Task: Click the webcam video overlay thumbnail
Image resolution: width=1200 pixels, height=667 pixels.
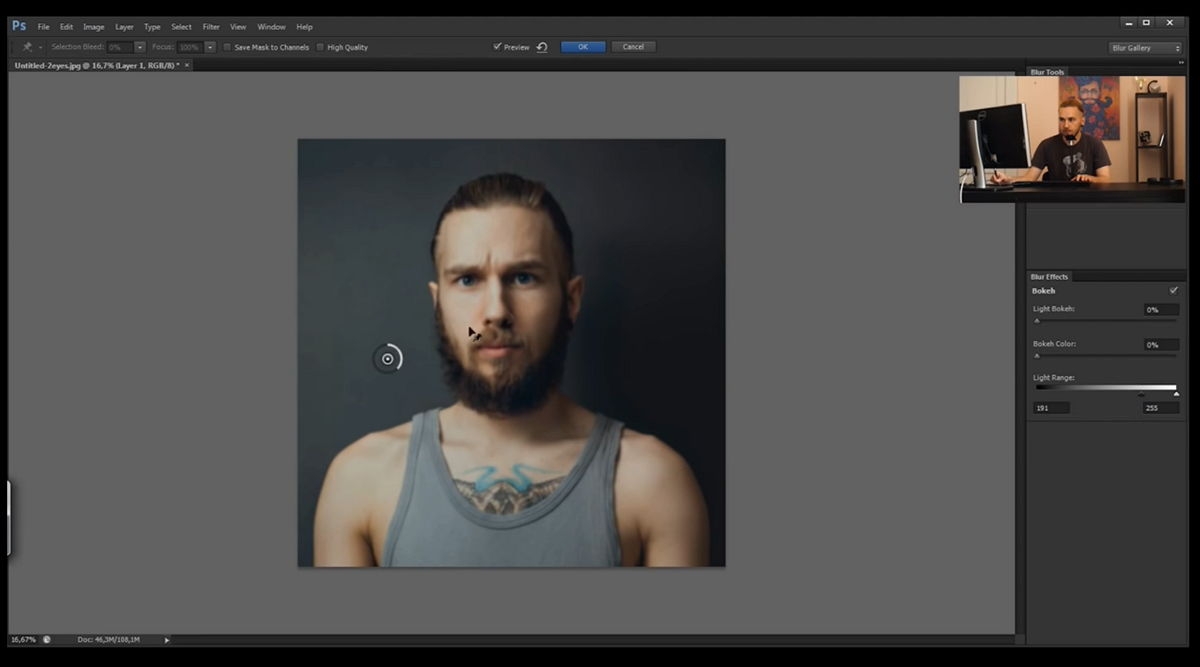Action: (1072, 139)
